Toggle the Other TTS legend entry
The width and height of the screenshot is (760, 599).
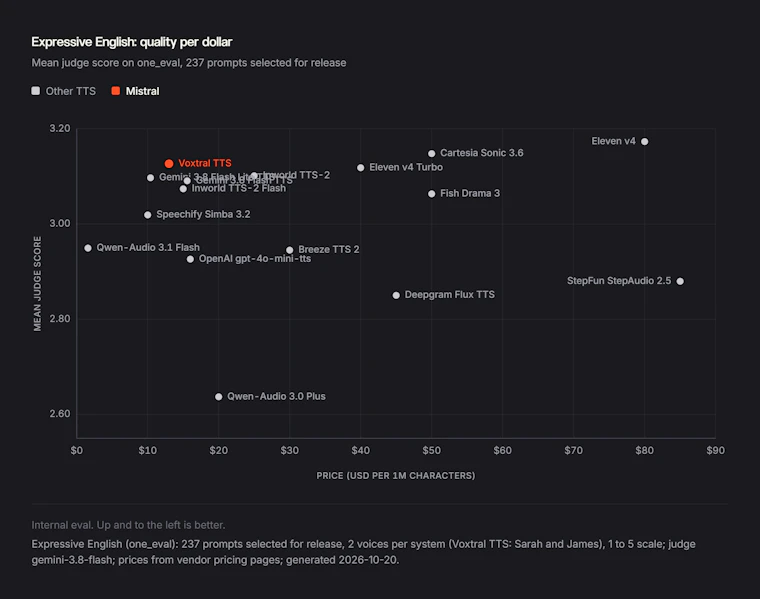pos(63,91)
